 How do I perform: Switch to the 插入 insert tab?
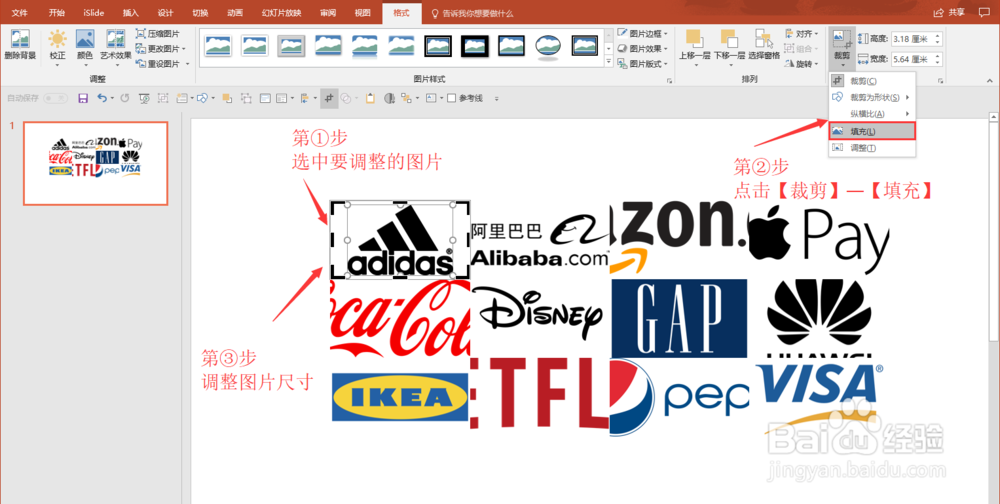(x=130, y=13)
